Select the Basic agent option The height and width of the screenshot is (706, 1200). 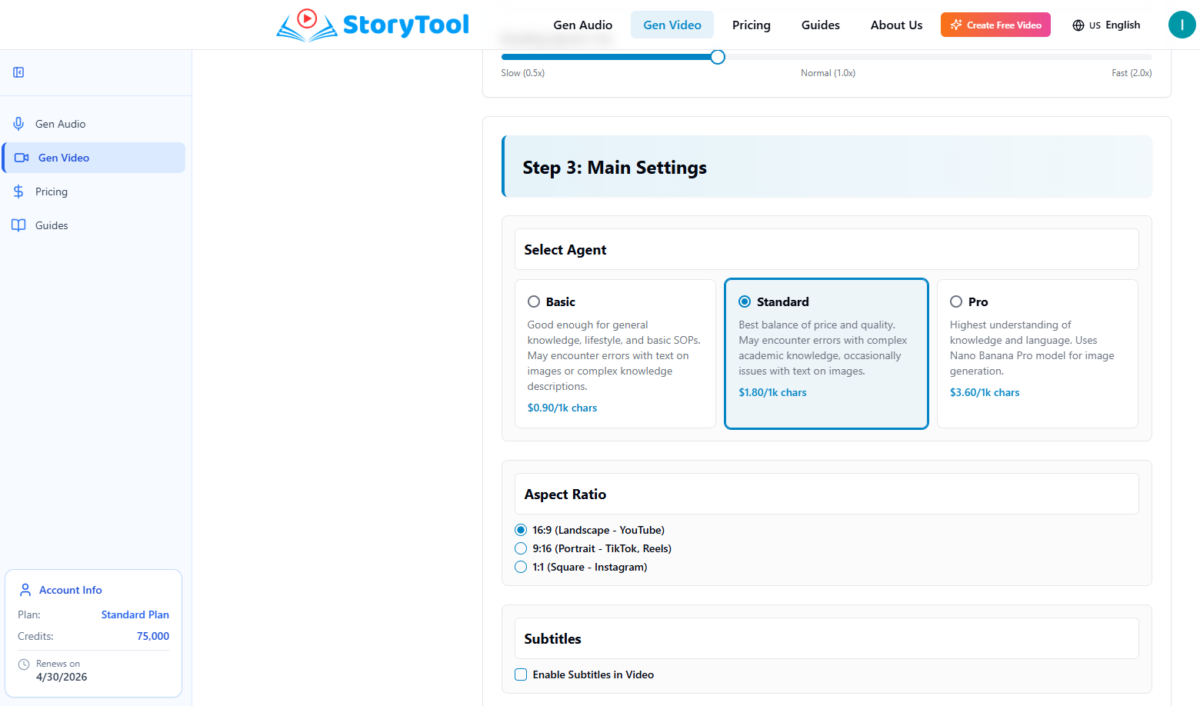tap(534, 302)
